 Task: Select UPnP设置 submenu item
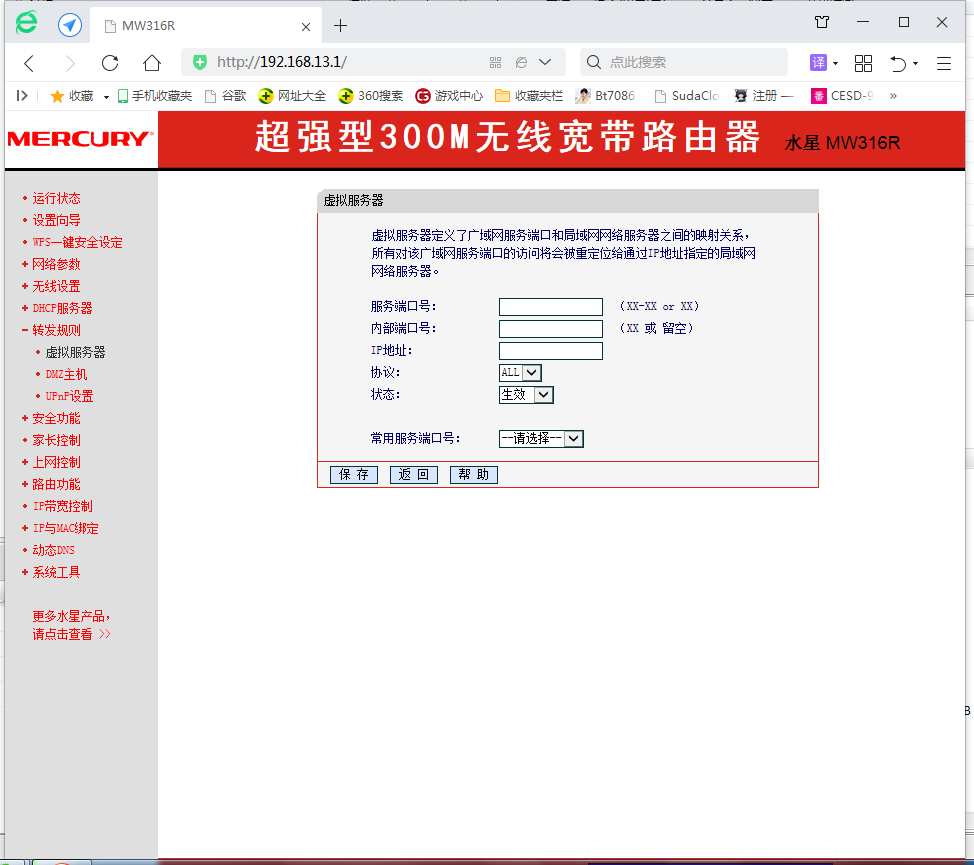pos(69,396)
